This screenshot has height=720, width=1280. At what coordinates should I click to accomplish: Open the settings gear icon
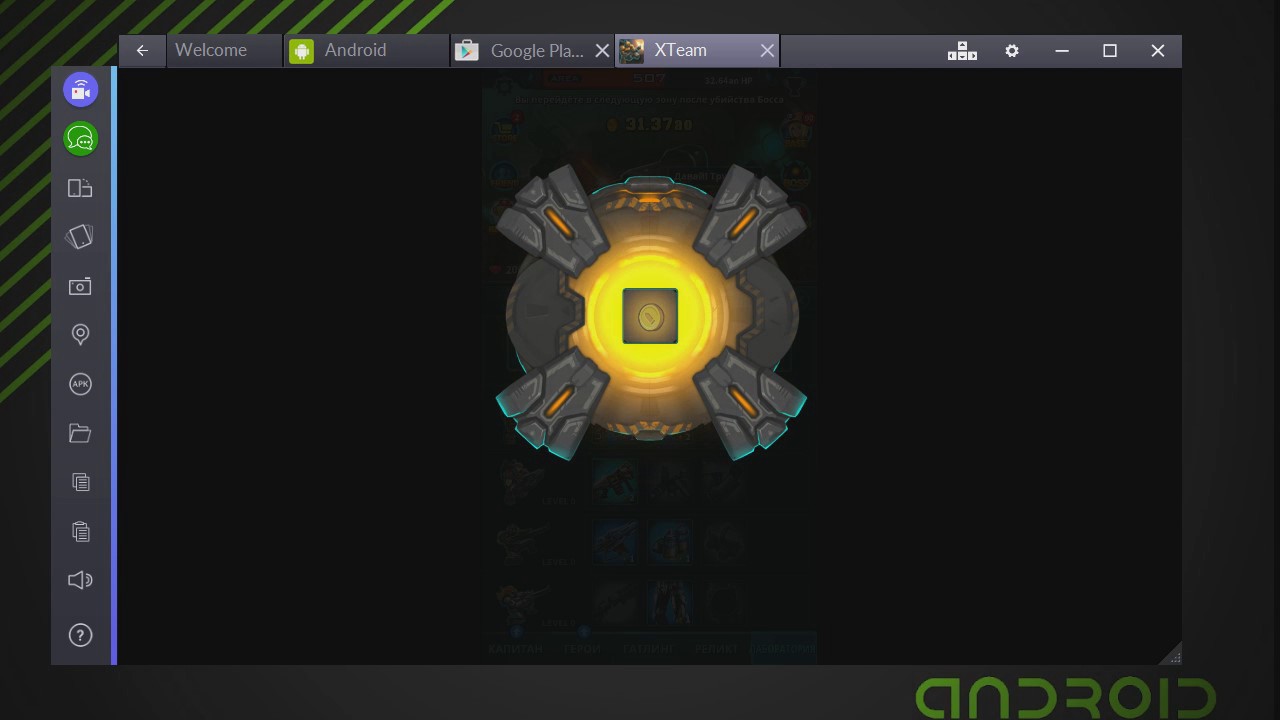pyautogui.click(x=1012, y=51)
